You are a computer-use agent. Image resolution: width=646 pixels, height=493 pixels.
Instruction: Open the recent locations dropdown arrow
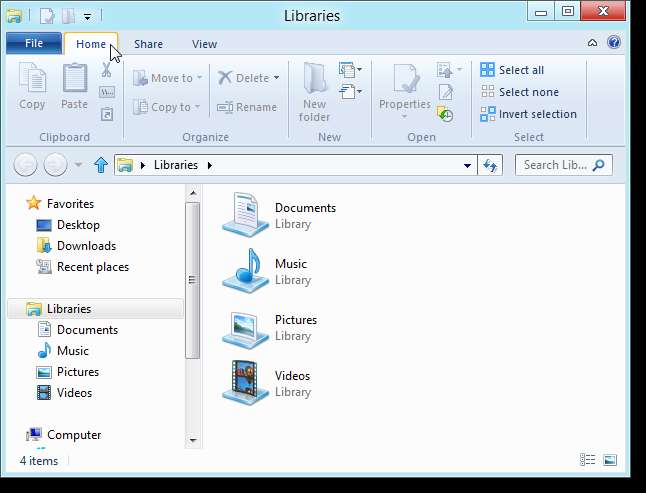tap(78, 165)
